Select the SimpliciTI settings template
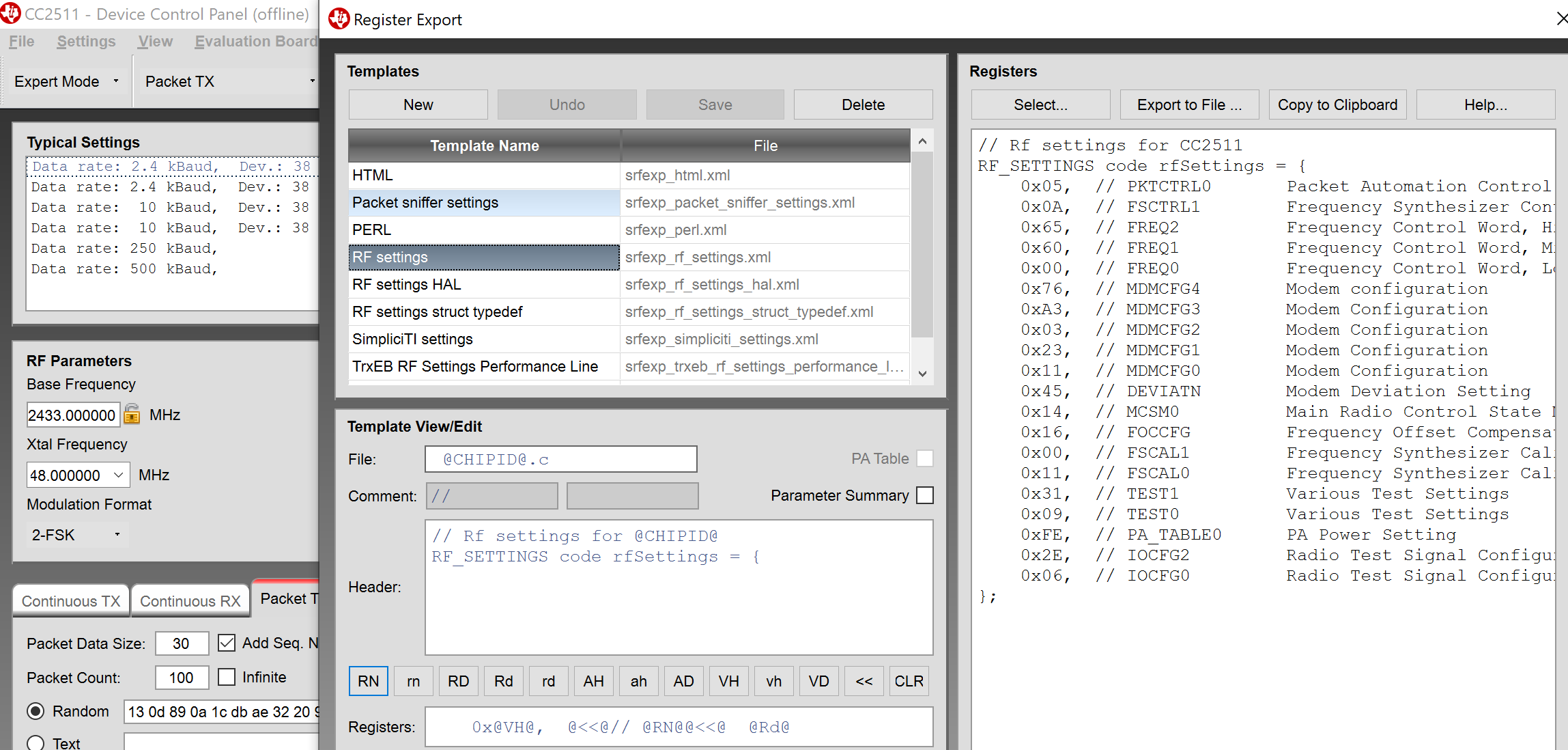Viewport: 1568px width, 750px height. click(x=629, y=339)
